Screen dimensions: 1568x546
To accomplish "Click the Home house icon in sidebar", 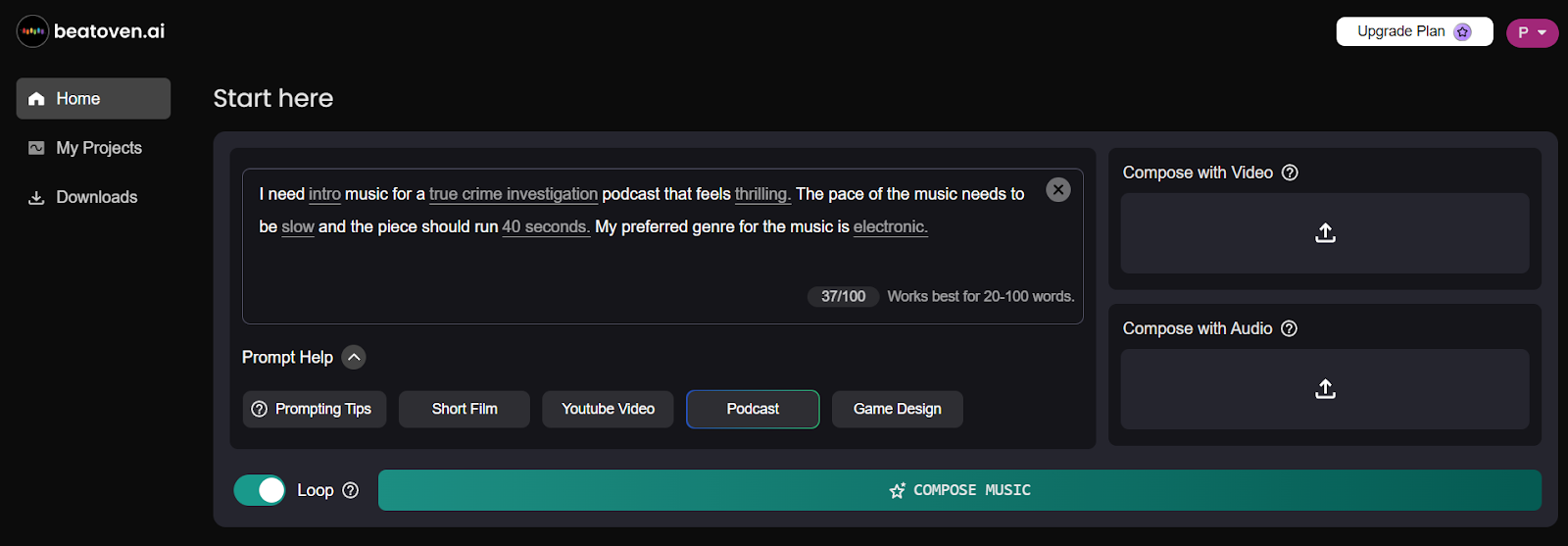I will click(x=37, y=99).
